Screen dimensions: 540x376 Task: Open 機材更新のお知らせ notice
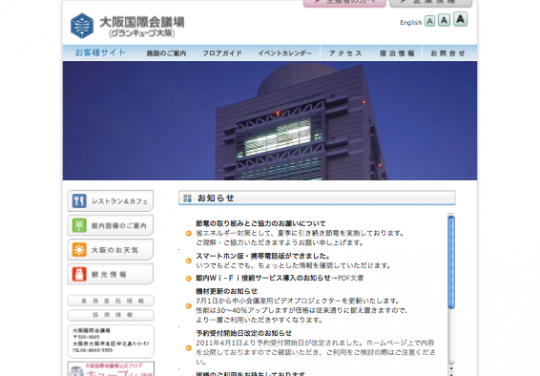[x=226, y=291]
